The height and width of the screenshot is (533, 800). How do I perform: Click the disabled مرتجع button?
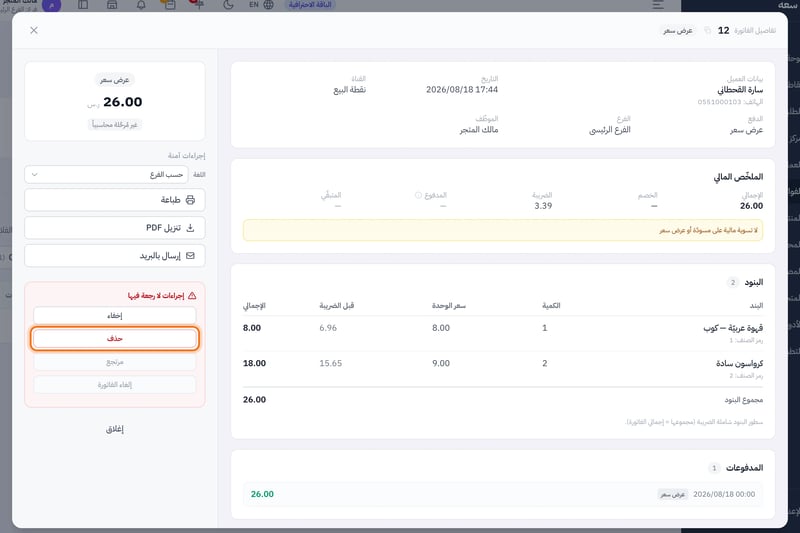tap(115, 362)
